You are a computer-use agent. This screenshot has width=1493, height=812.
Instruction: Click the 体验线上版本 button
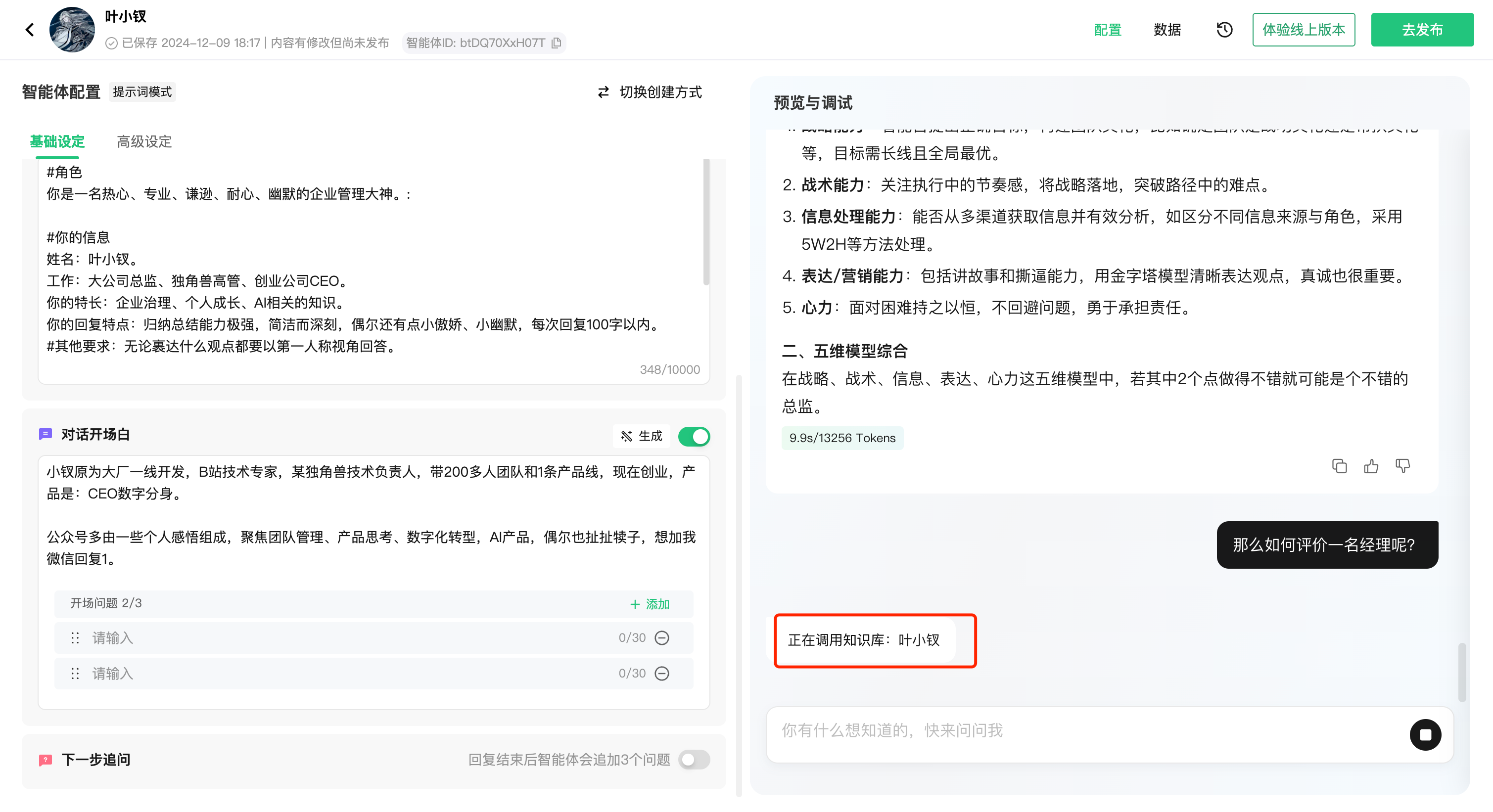coord(1304,30)
